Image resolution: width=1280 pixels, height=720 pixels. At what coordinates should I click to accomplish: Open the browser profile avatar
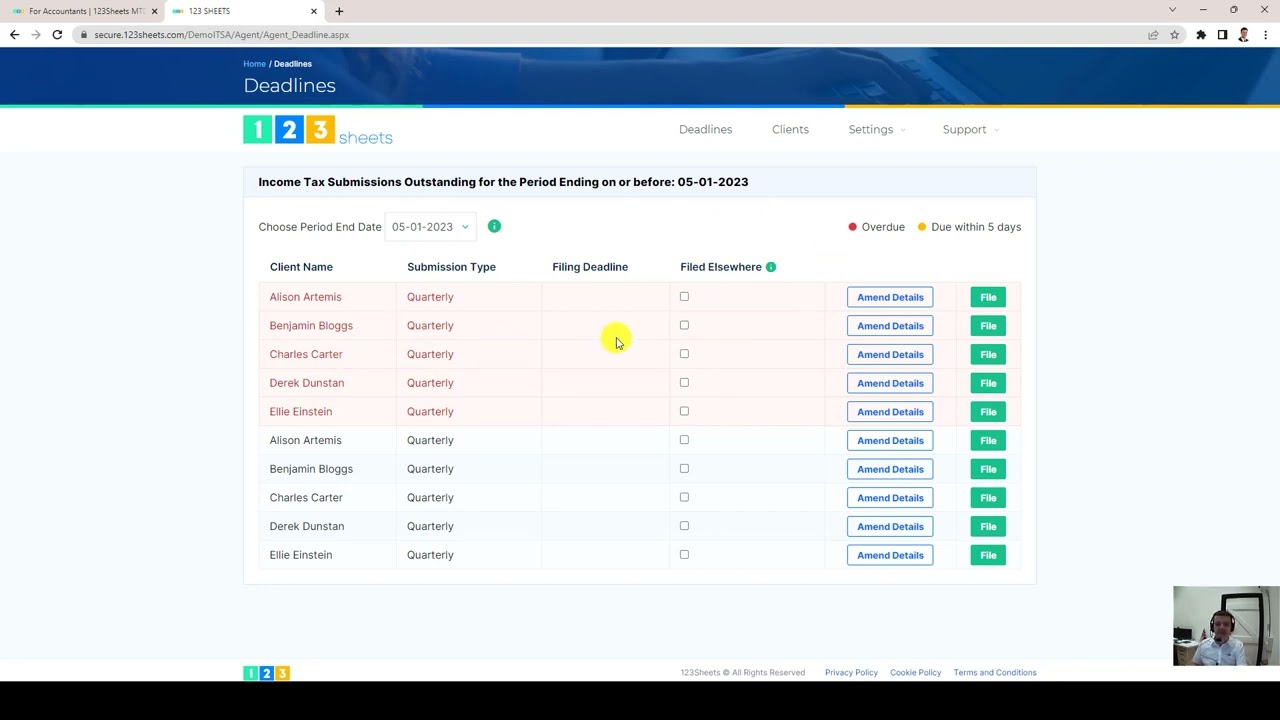[x=1243, y=35]
